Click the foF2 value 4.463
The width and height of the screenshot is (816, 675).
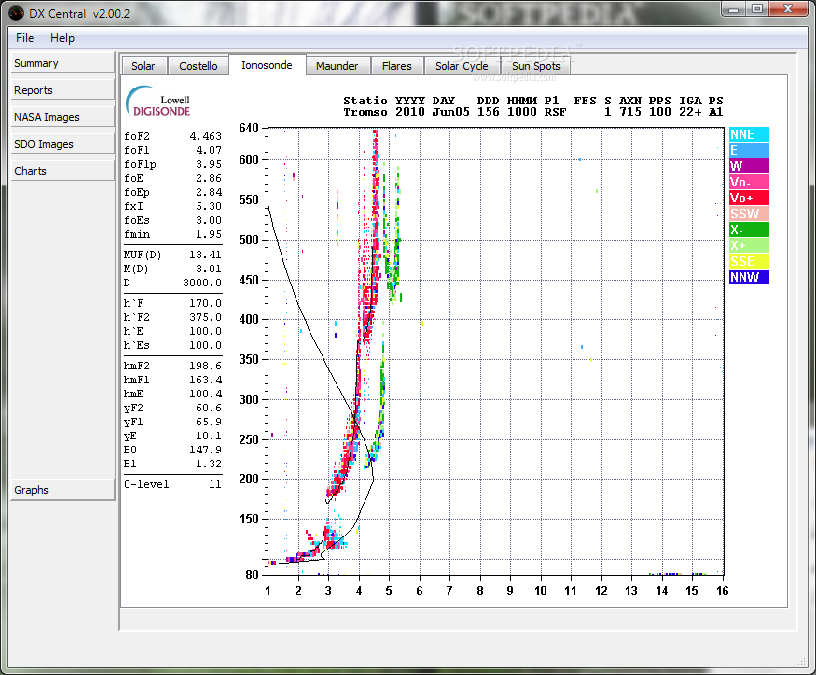206,136
